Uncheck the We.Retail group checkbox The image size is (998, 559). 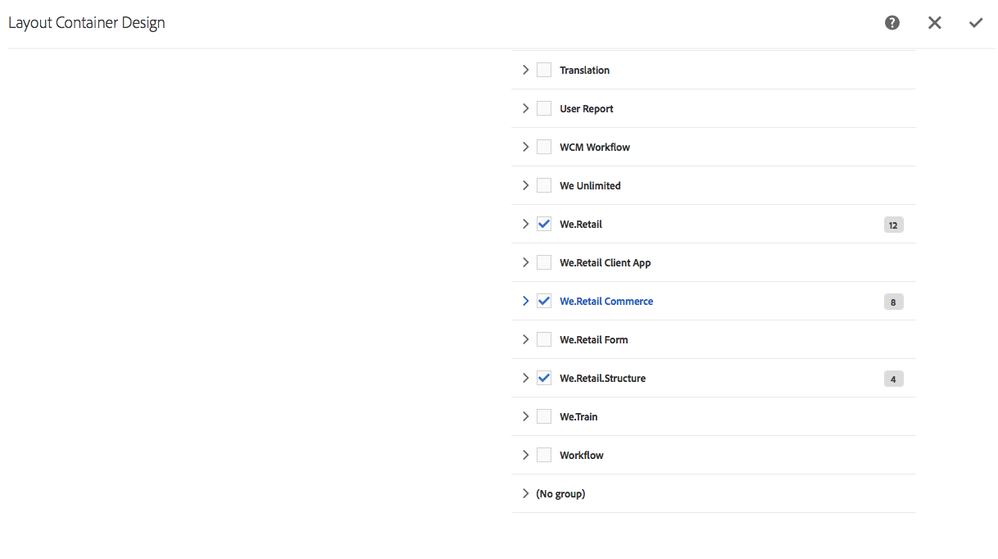(x=544, y=224)
